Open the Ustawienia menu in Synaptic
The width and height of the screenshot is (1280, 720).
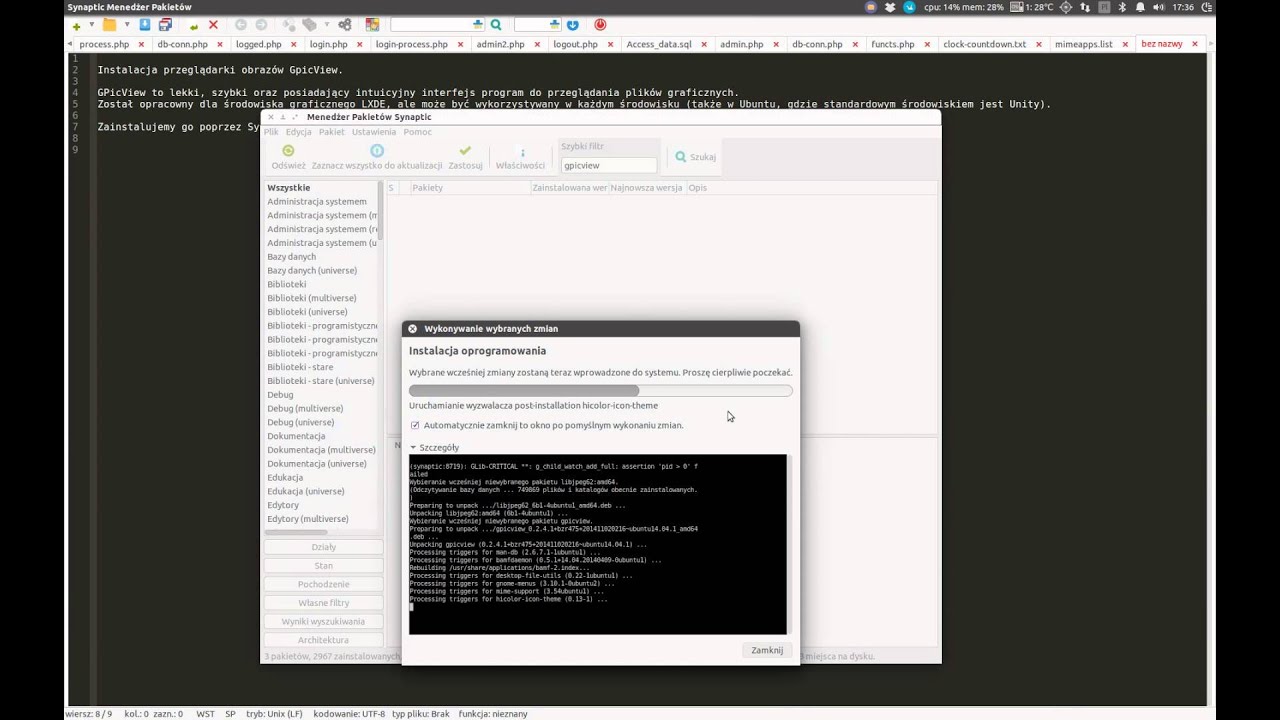[x=373, y=132]
